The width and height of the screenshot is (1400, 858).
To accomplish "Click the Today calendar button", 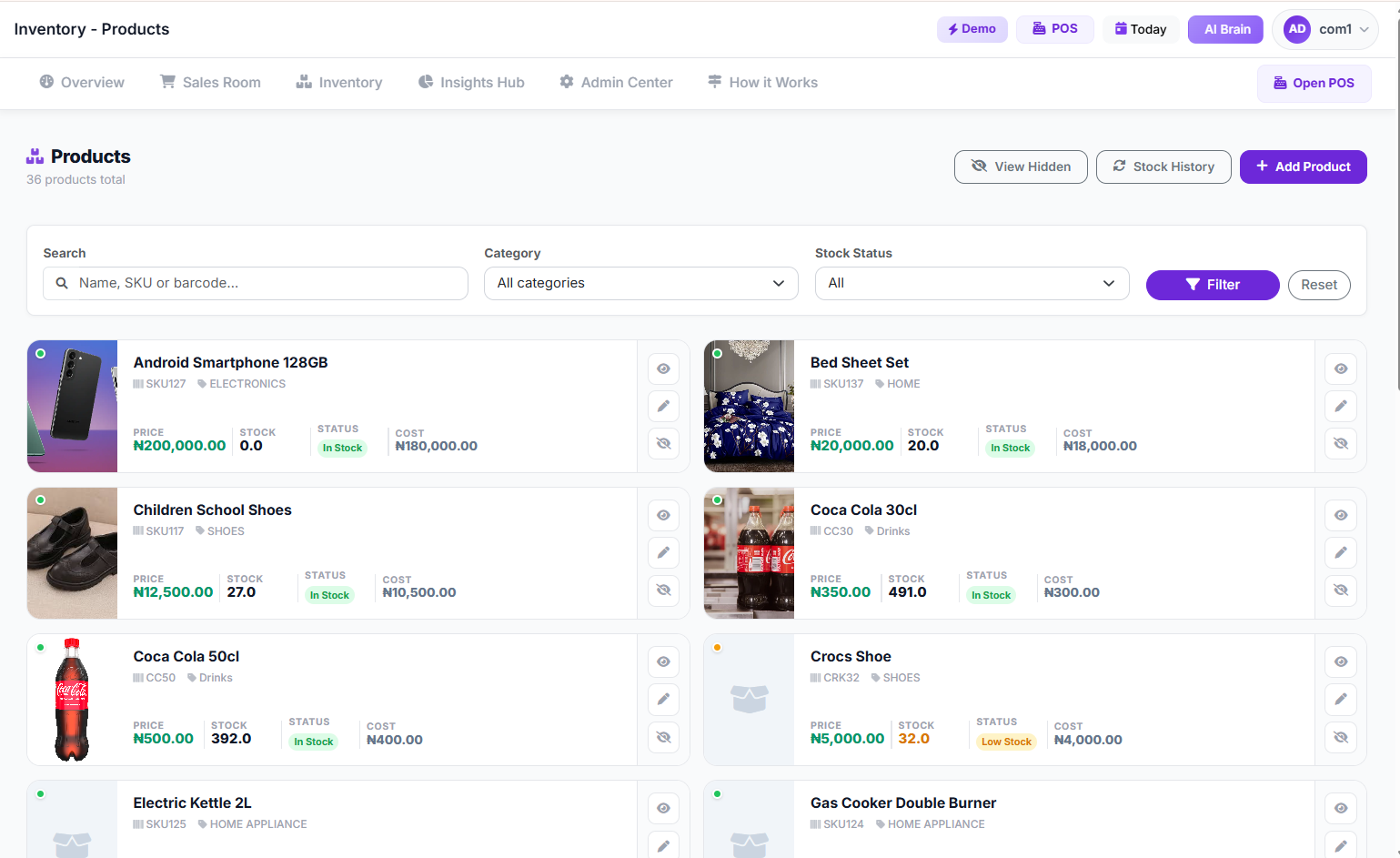I will 1141,29.
